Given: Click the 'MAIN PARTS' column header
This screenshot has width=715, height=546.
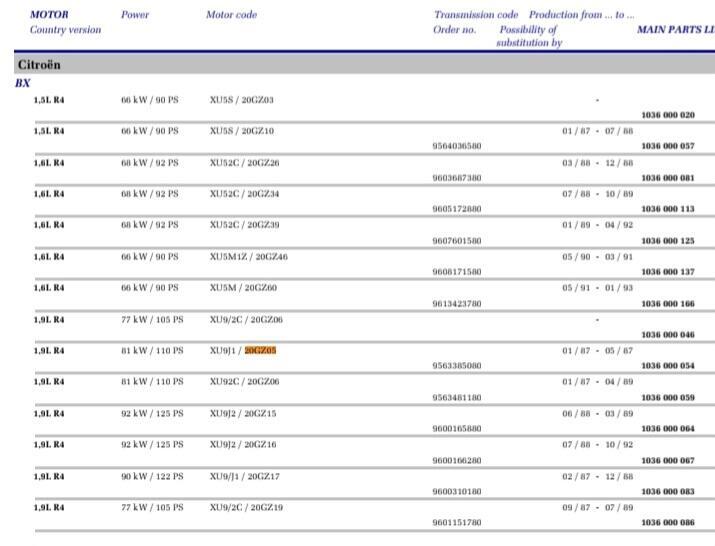Looking at the screenshot, I should (676, 30).
